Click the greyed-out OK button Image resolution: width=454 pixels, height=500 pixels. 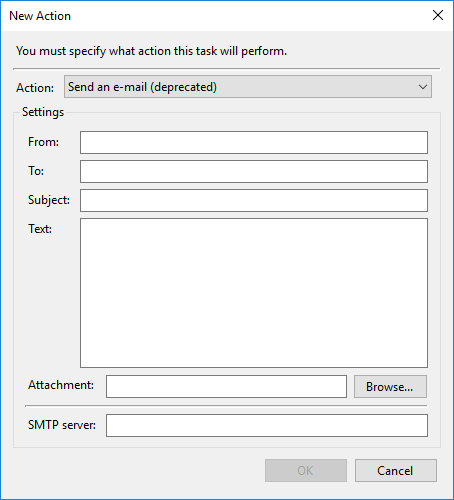[x=306, y=470]
